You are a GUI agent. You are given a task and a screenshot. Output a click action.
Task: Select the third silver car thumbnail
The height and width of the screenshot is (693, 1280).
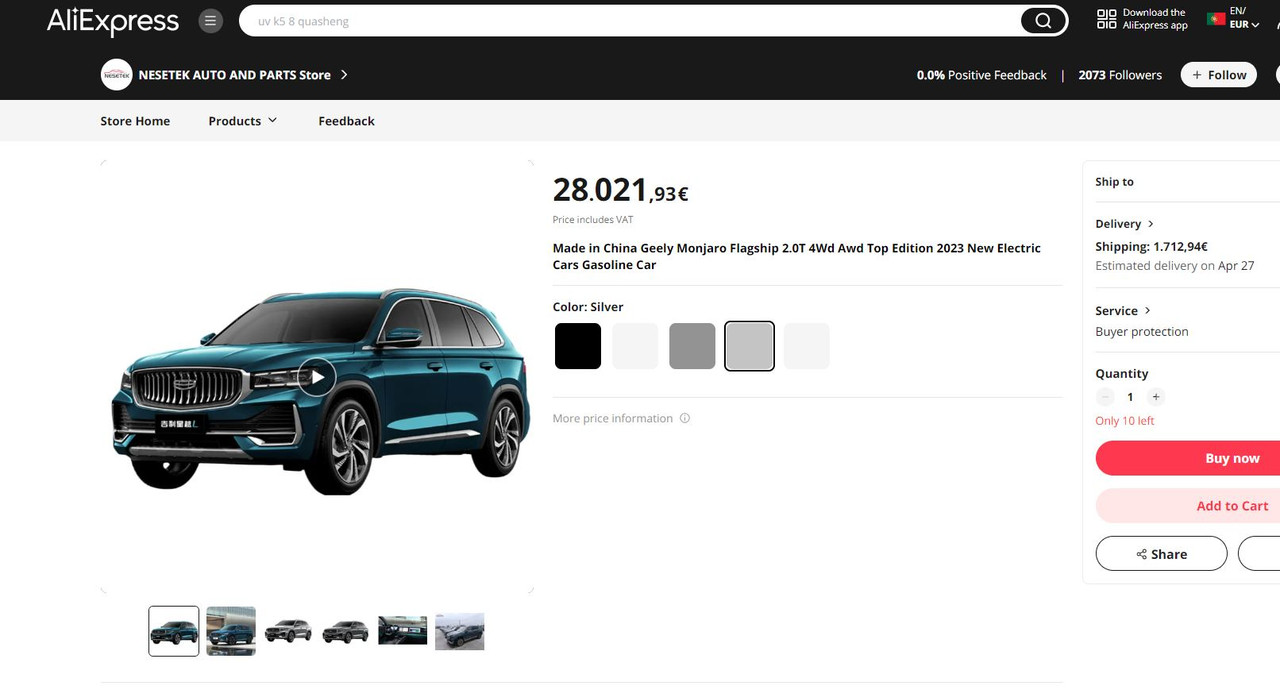tap(288, 631)
